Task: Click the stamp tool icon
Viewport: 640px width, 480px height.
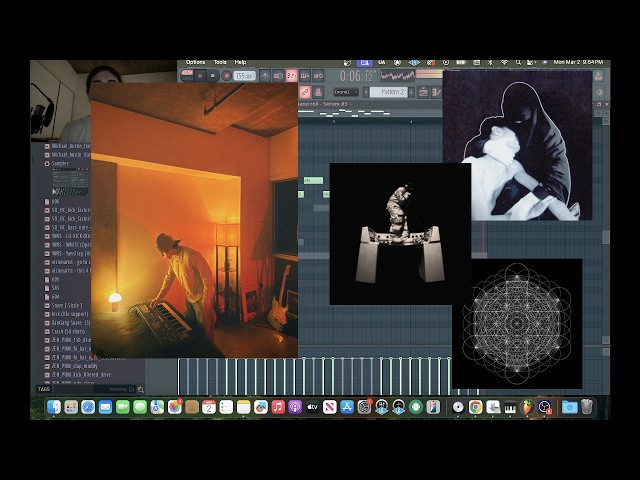Action: (318, 92)
